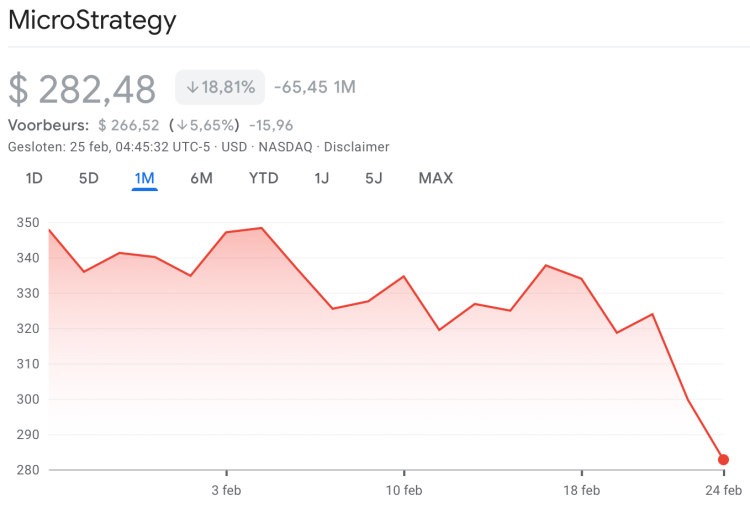Image resolution: width=750 pixels, height=507 pixels.
Task: Click the active 1M range tab
Action: point(145,178)
